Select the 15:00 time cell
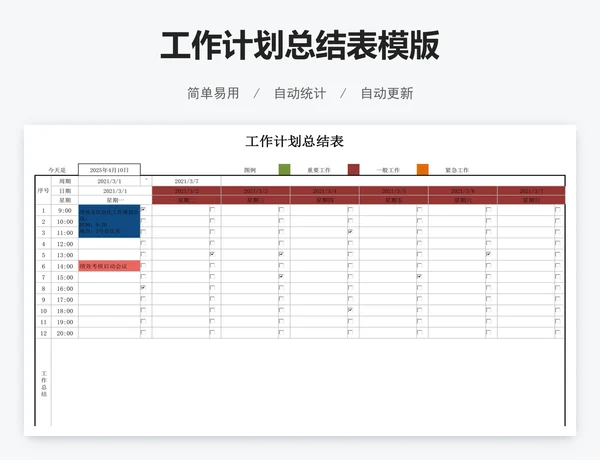600x460 pixels. point(65,277)
